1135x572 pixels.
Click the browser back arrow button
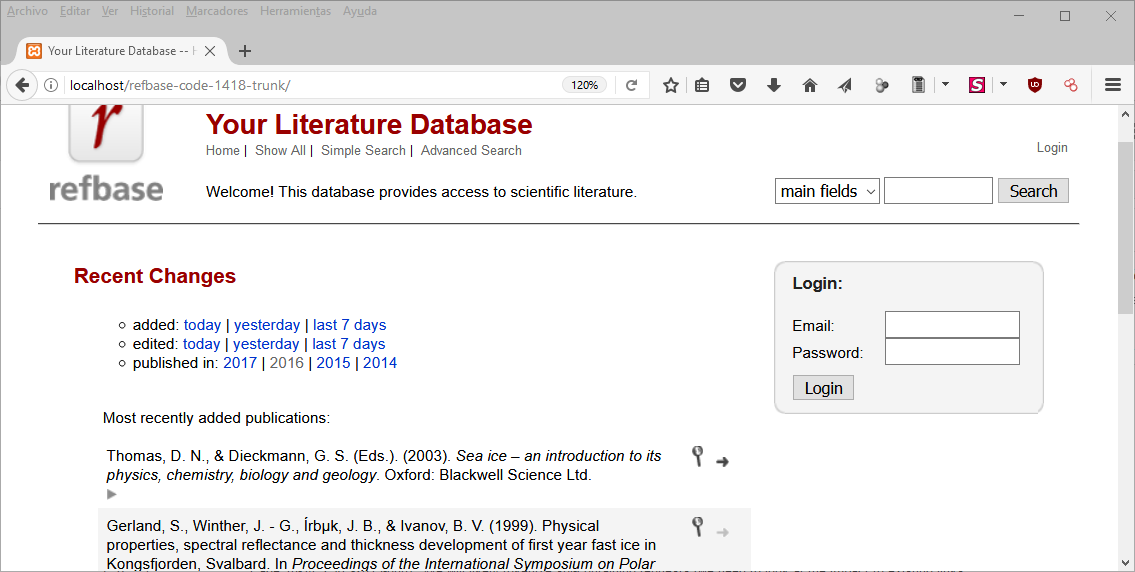tap(22, 85)
